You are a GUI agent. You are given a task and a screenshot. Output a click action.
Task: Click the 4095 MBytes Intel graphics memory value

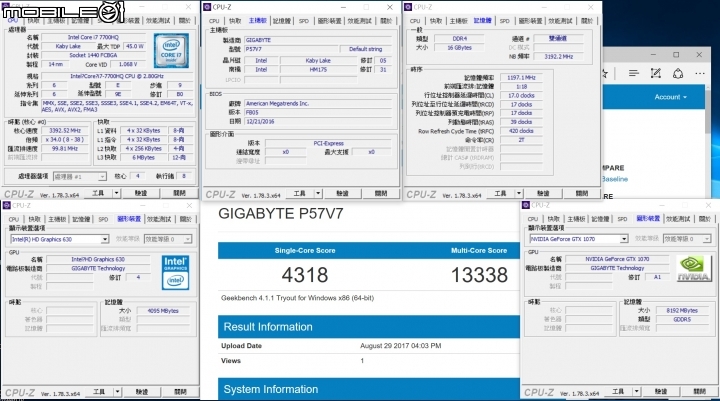pyautogui.click(x=163, y=311)
